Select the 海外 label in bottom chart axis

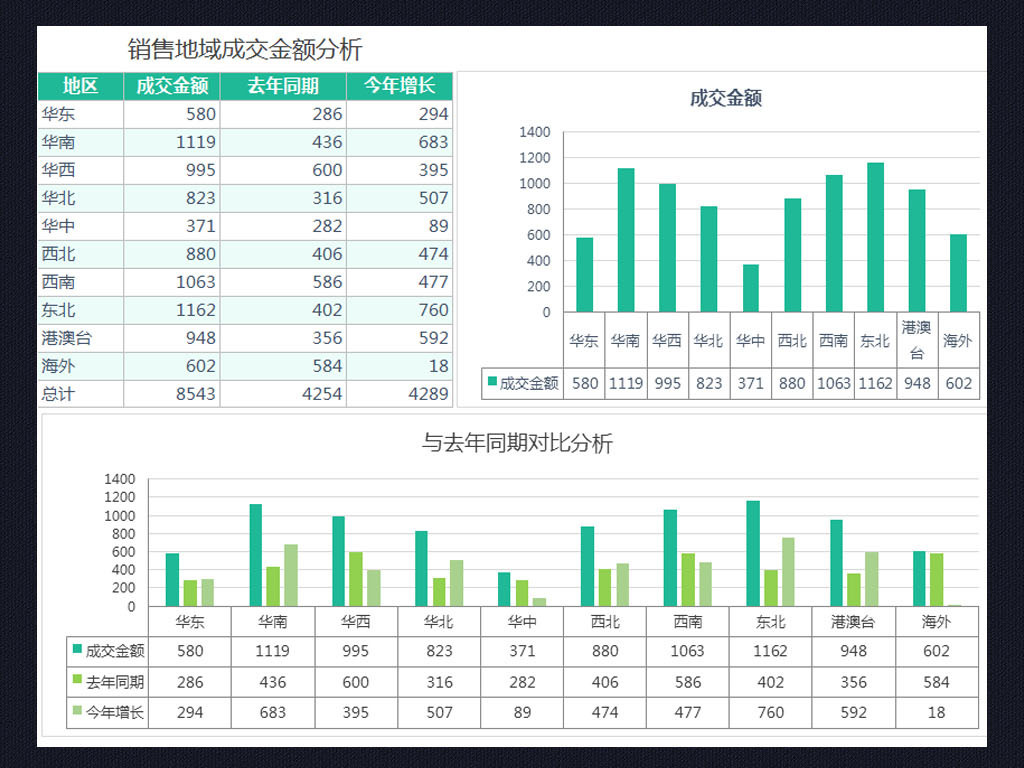click(936, 622)
